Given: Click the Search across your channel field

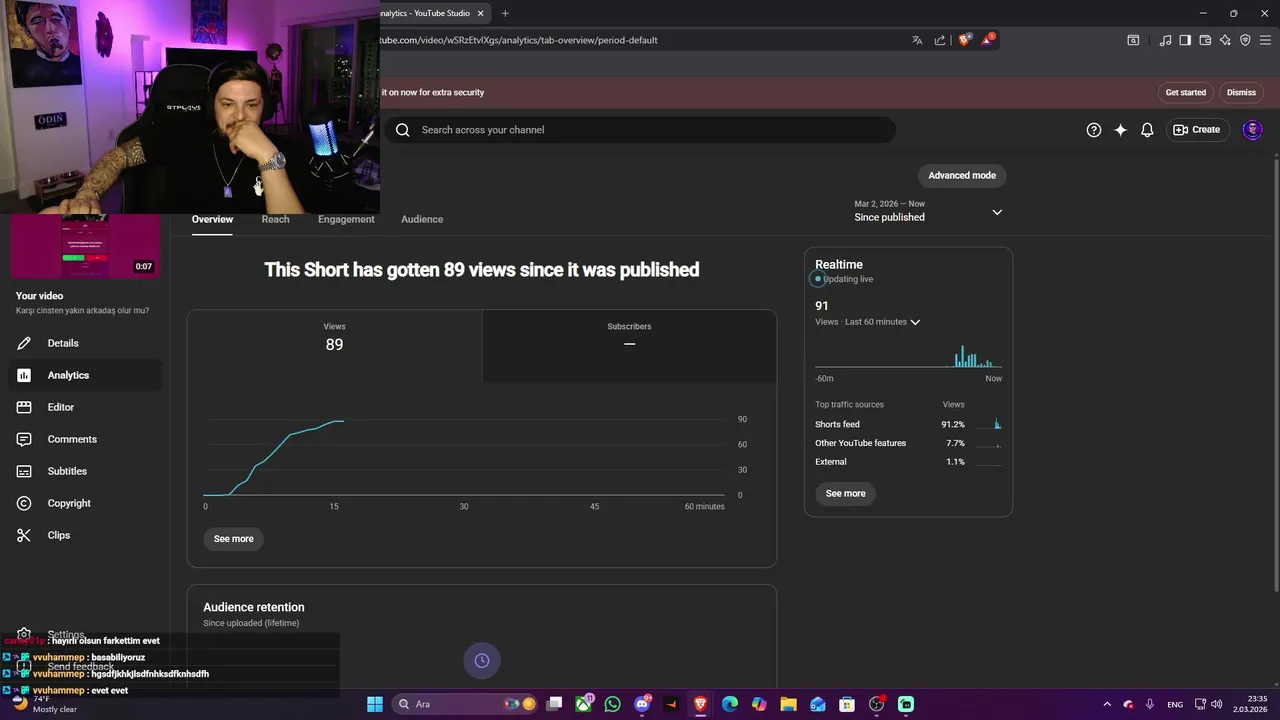Looking at the screenshot, I should click(640, 130).
